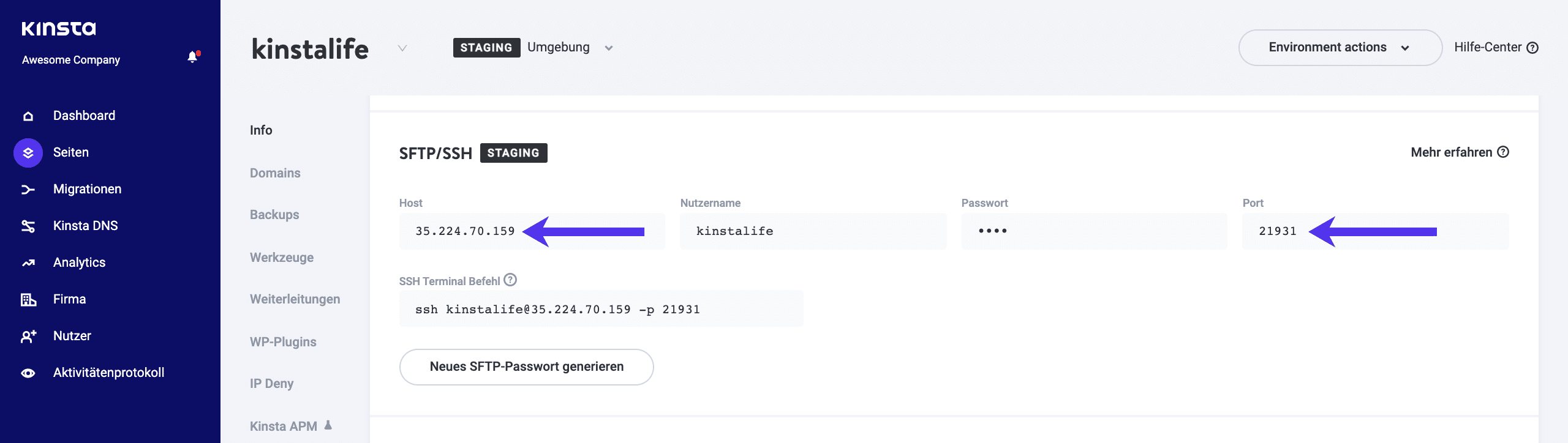
Task: Select the Info tab
Action: (x=261, y=130)
